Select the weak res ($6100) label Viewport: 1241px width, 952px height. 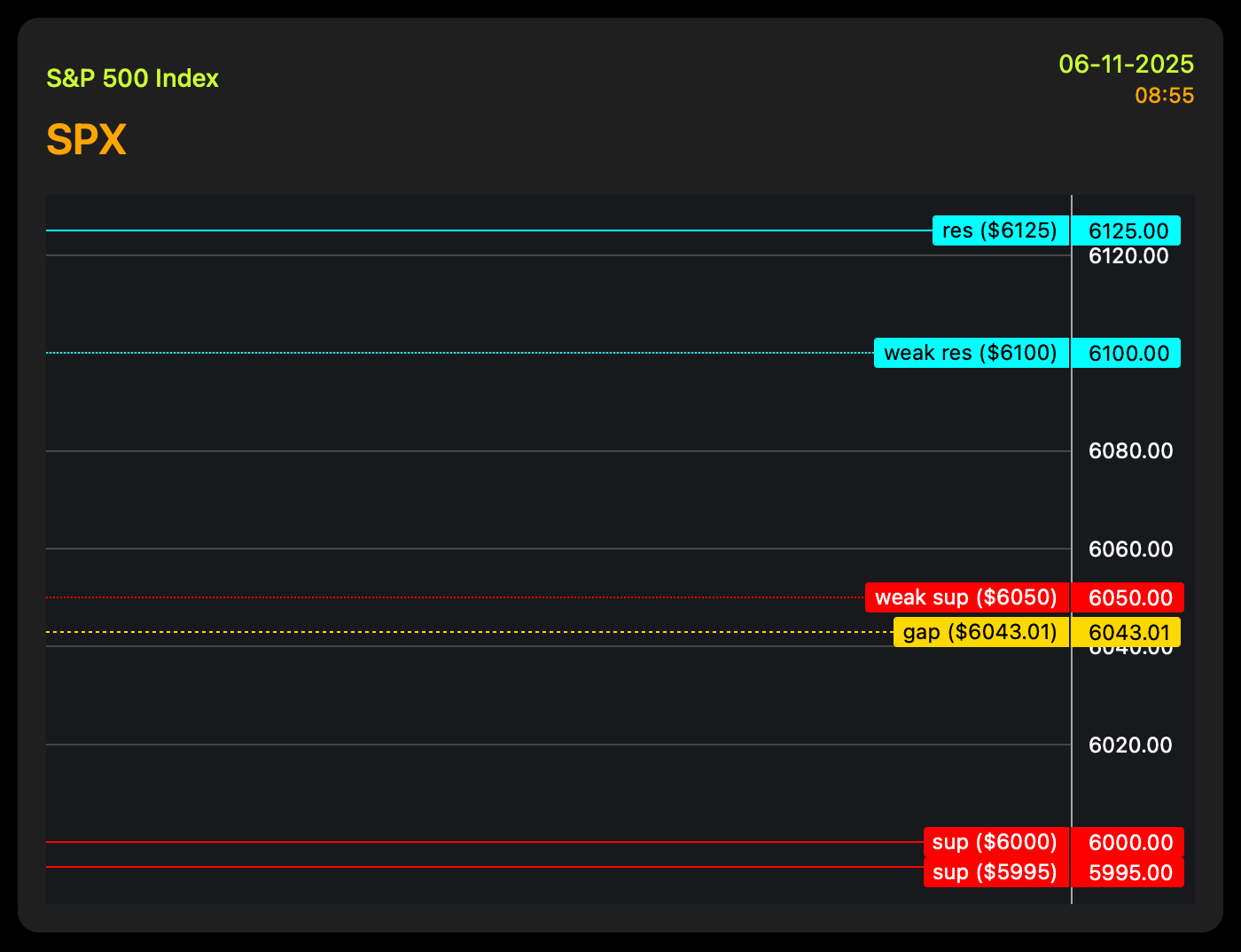(x=972, y=353)
